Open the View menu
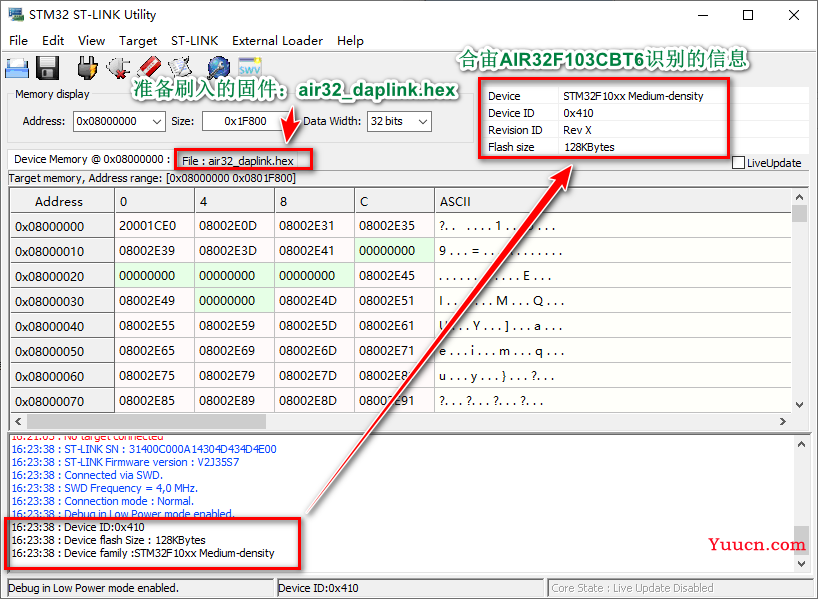 pyautogui.click(x=91, y=41)
